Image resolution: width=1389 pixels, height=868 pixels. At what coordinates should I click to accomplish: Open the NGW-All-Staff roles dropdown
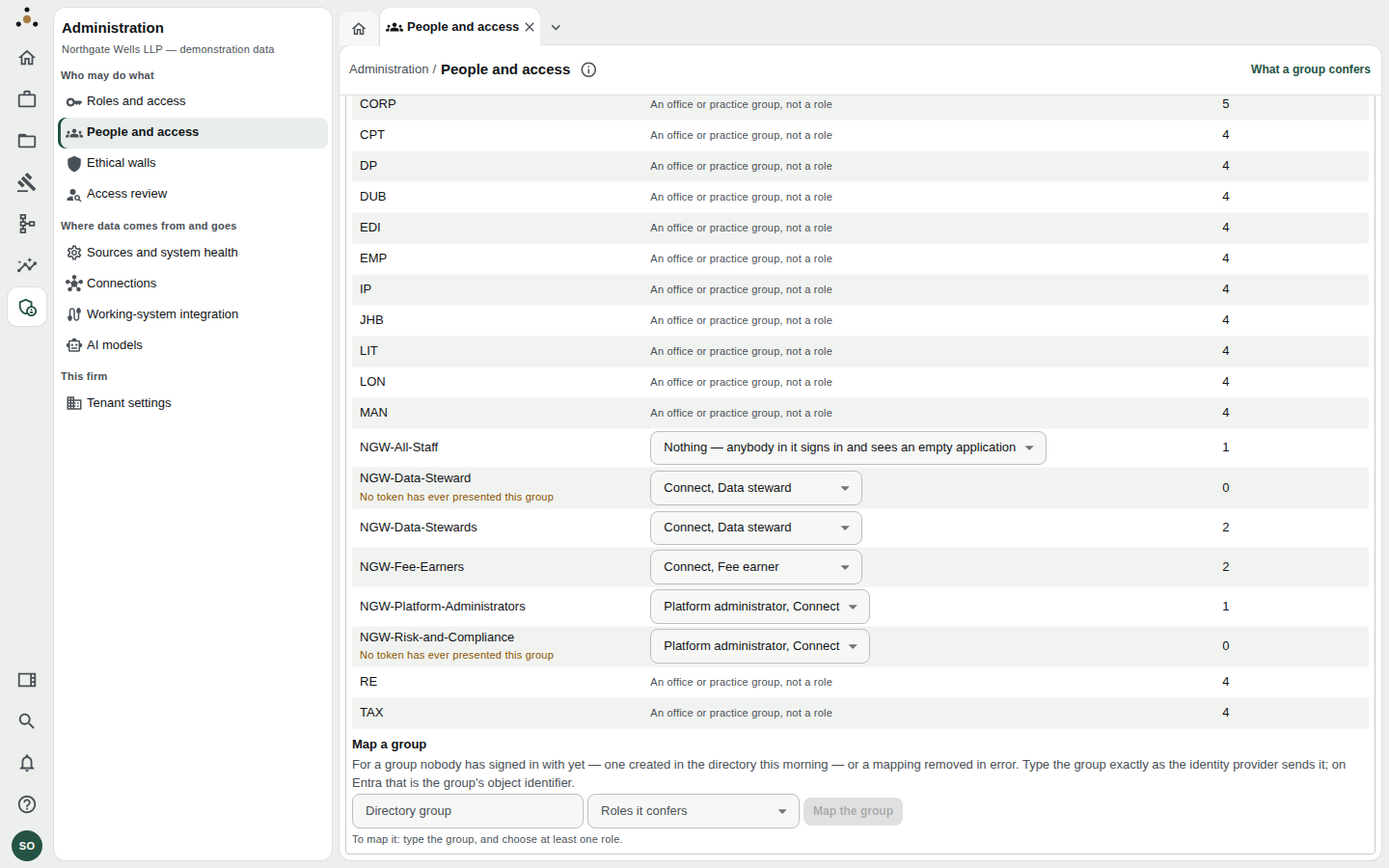point(848,448)
